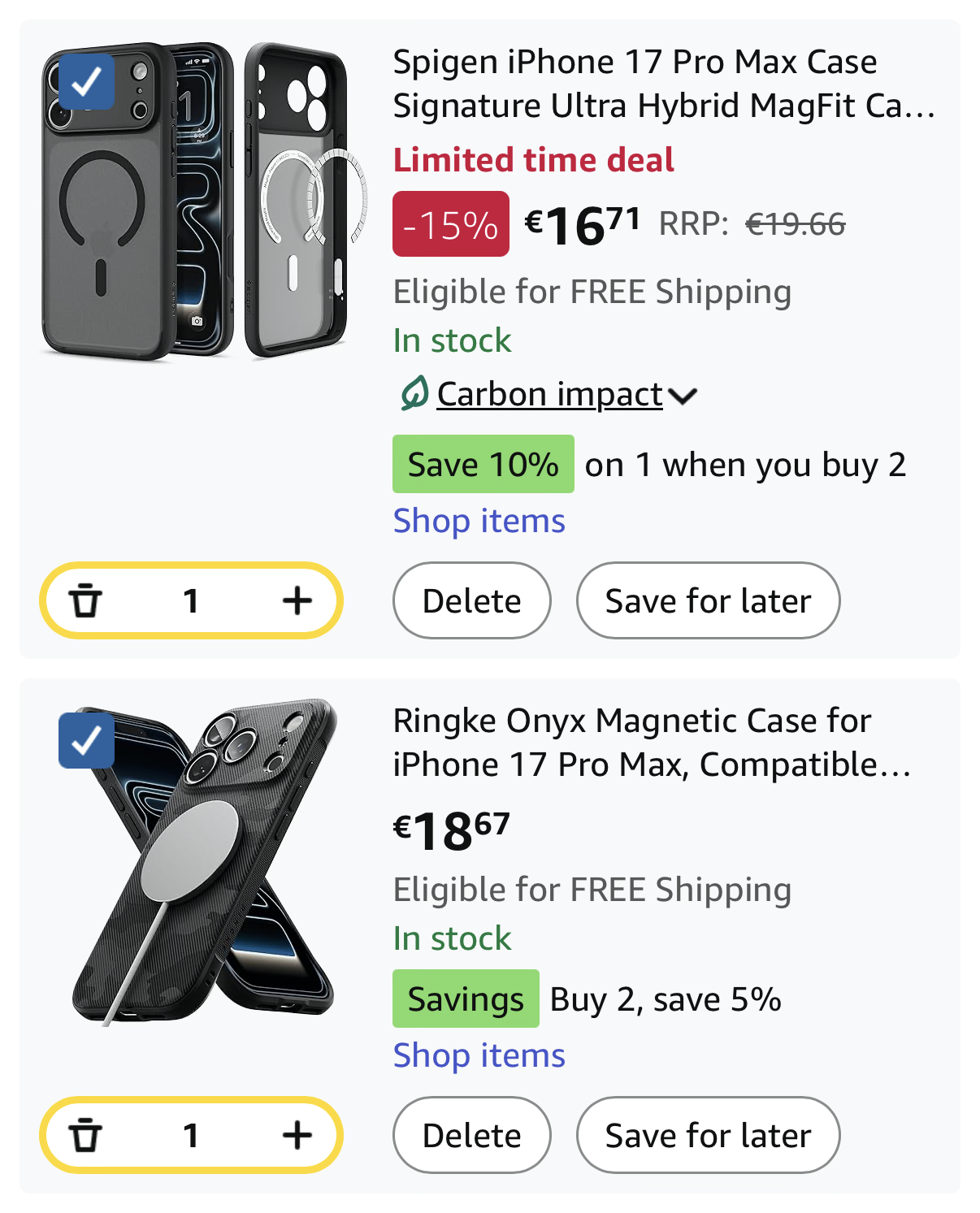This screenshot has height=1213, width=980.
Task: Save the Spigen case for later
Action: pyautogui.click(x=708, y=601)
